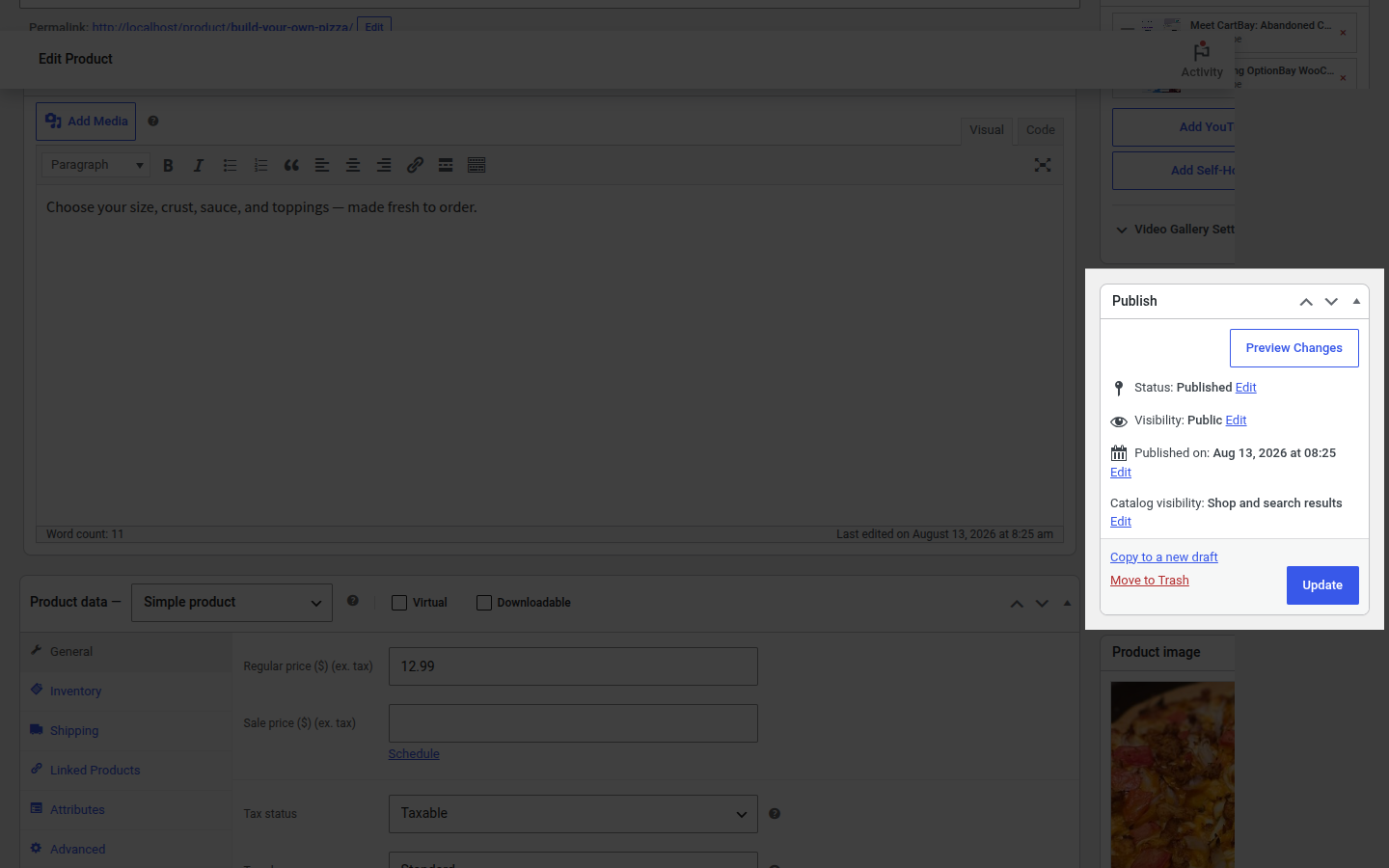Open the Paragraph format dropdown

click(x=96, y=165)
